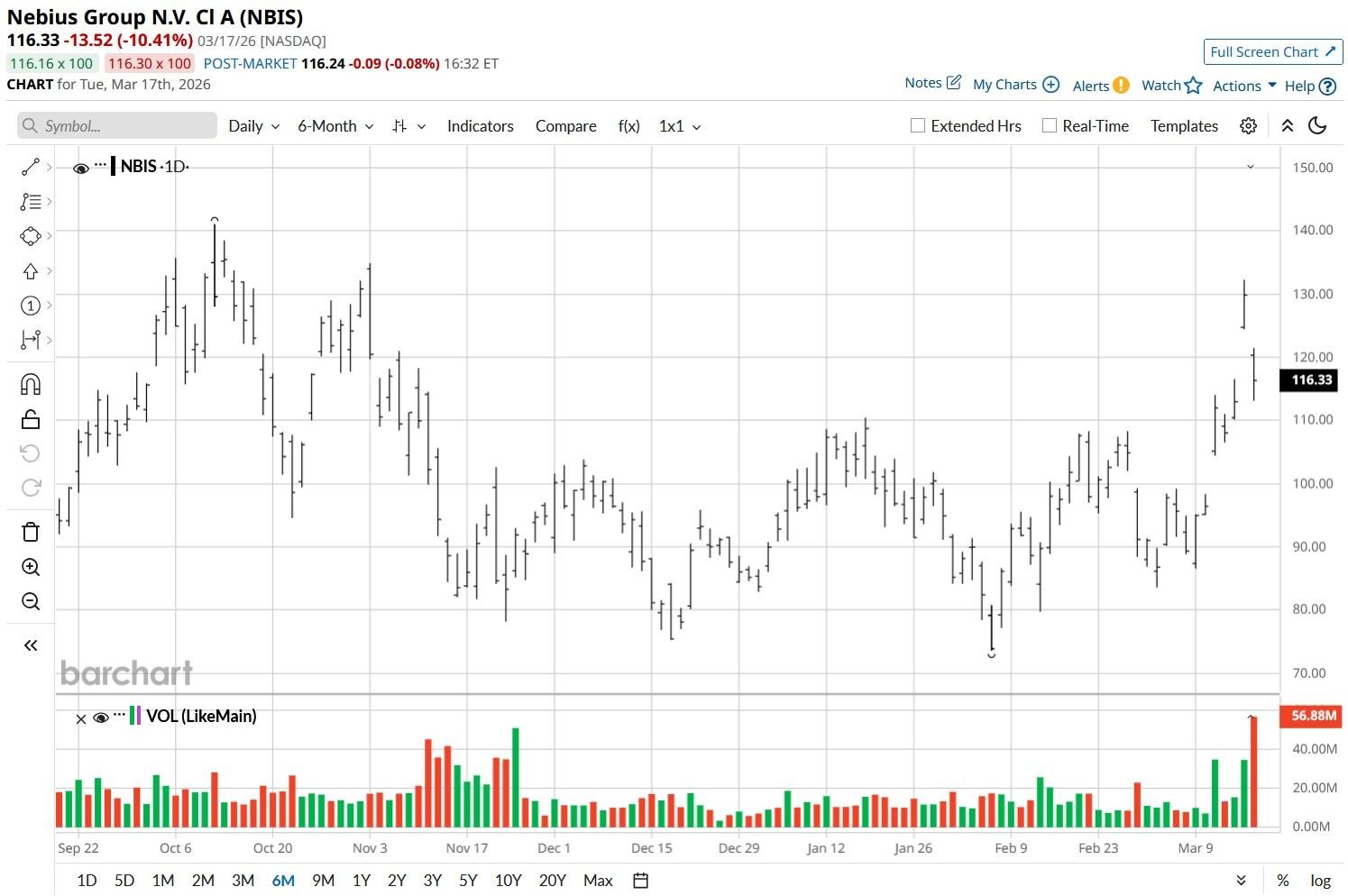1348x896 pixels.
Task: Toggle log scale button
Action: 1321,881
